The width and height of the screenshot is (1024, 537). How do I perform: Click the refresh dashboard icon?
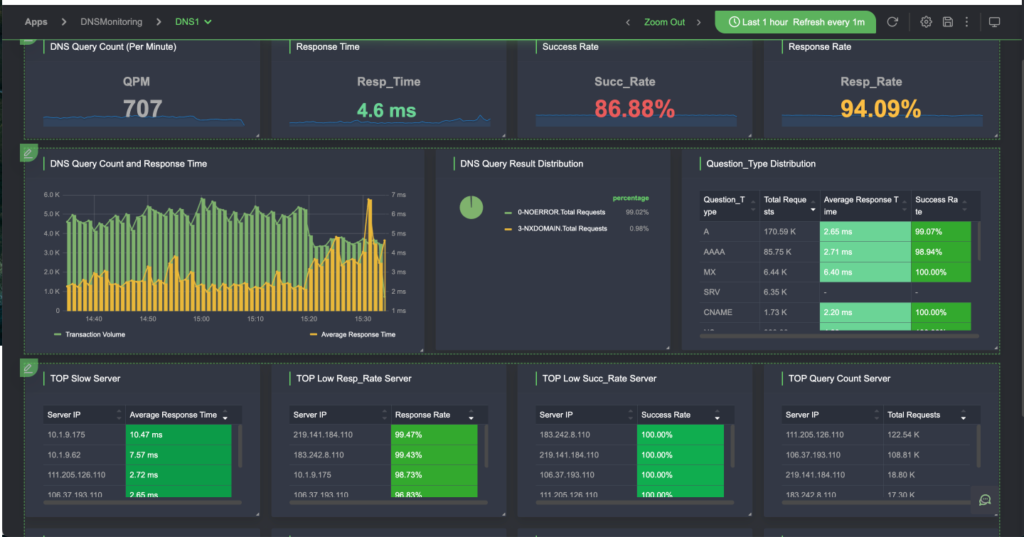(x=892, y=22)
